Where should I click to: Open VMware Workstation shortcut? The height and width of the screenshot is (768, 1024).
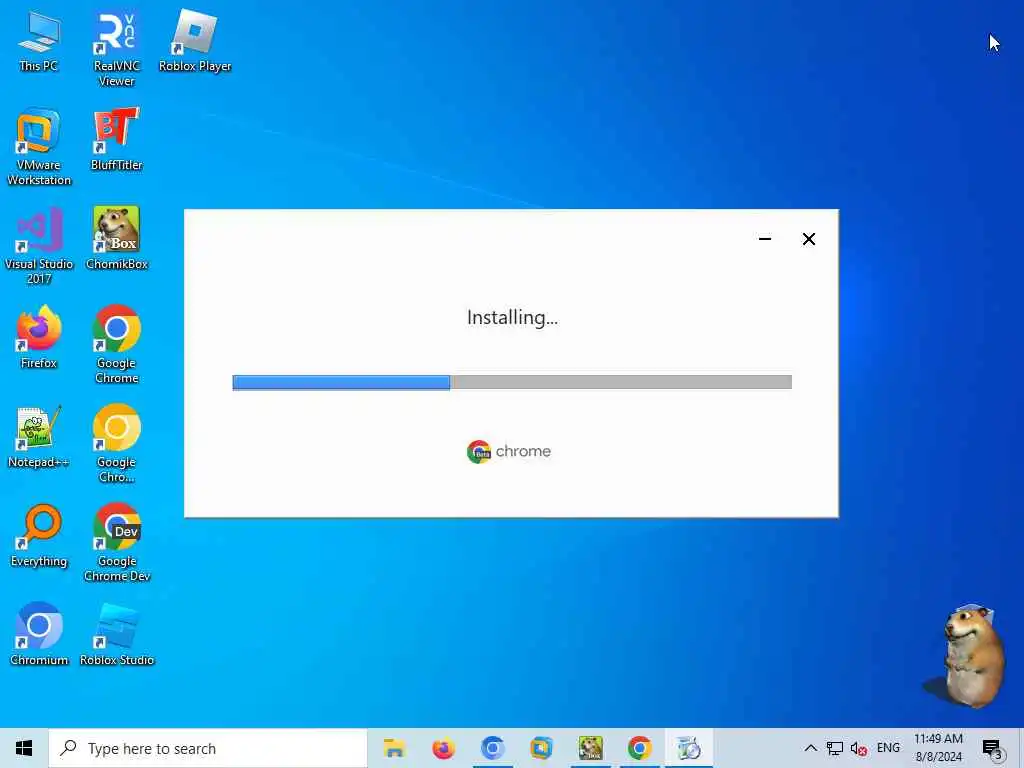[x=39, y=148]
